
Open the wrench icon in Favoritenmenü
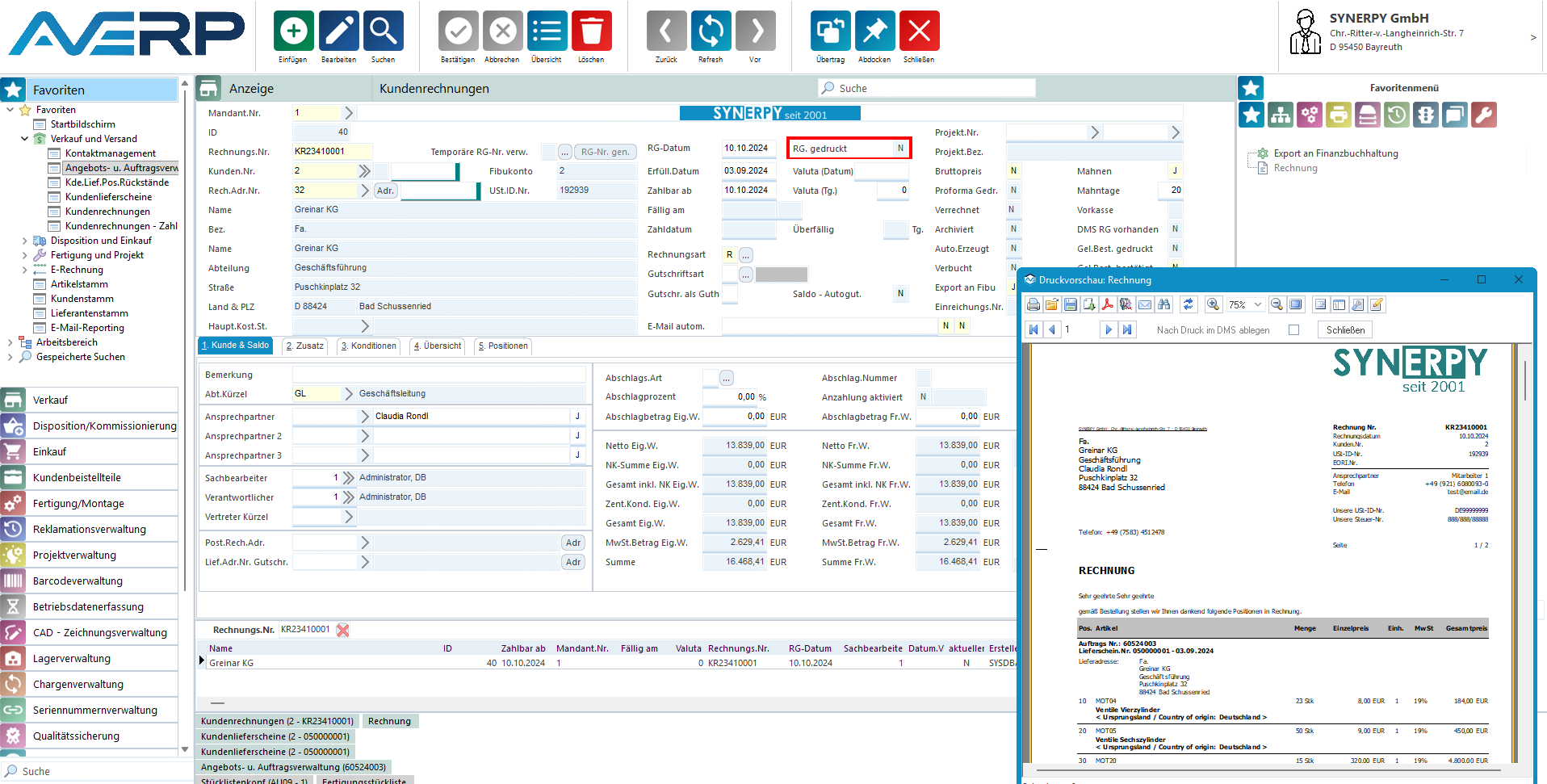click(x=1484, y=115)
